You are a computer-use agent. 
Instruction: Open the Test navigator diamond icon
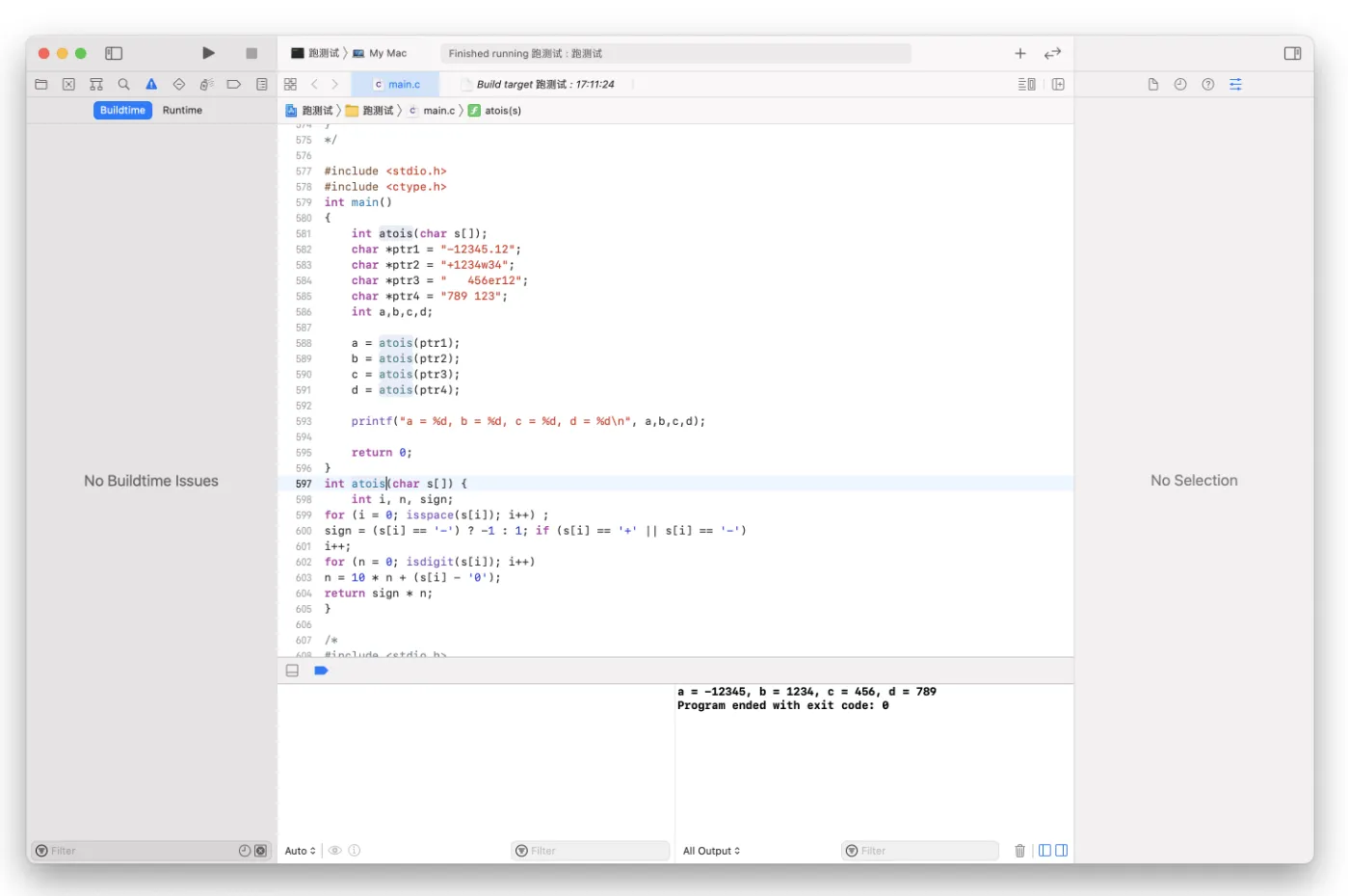tap(179, 84)
